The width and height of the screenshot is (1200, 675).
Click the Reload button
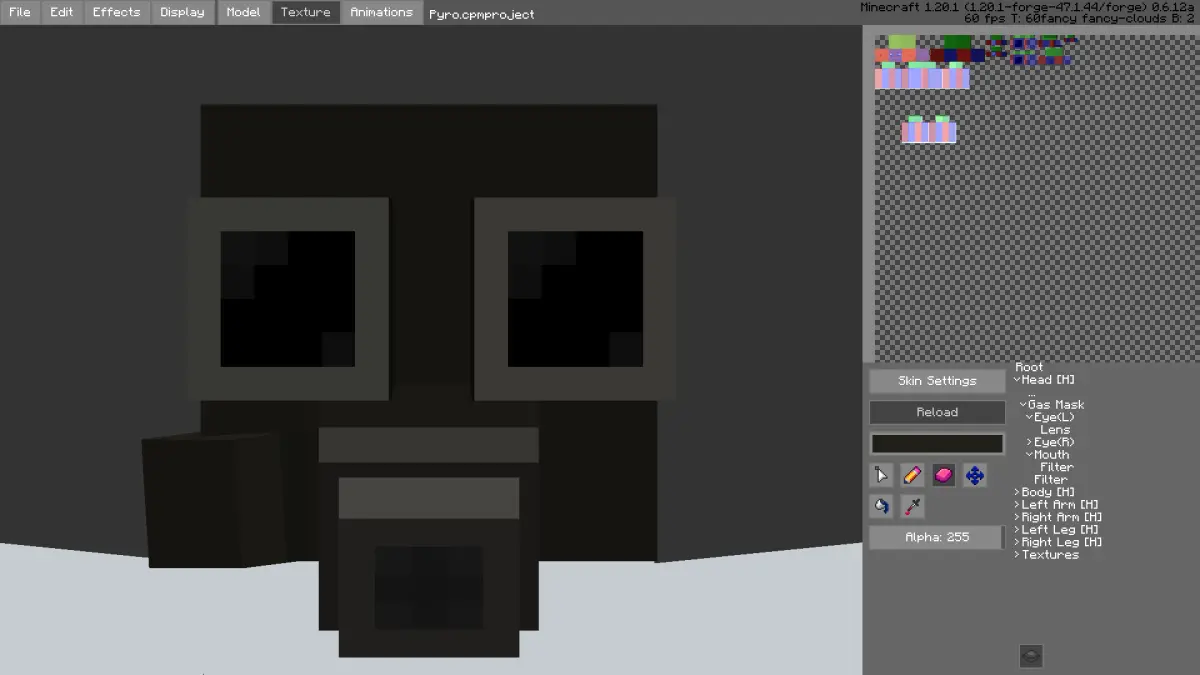(937, 412)
